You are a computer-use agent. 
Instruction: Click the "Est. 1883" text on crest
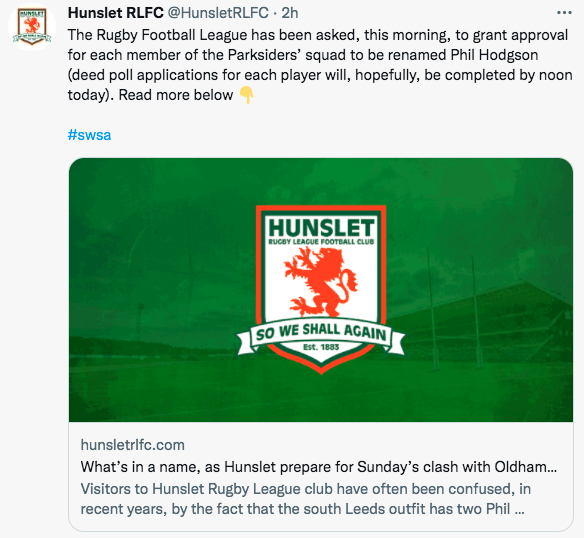point(321,347)
